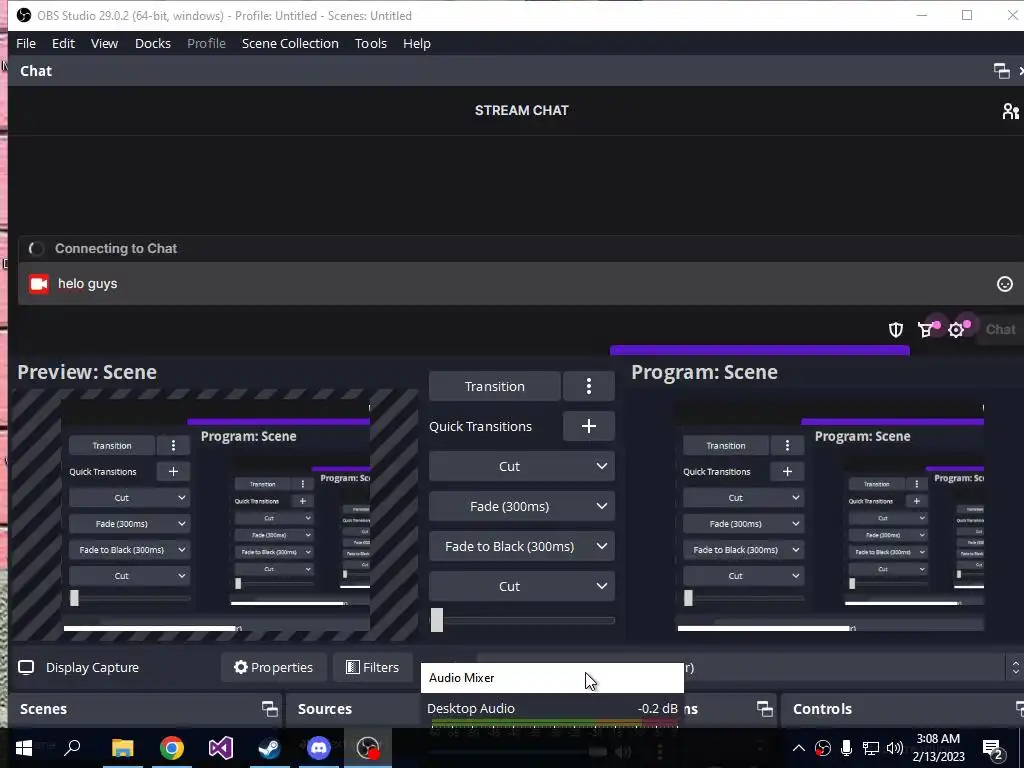This screenshot has width=1024, height=768.
Task: Float the Scenes dock
Action: [270, 709]
